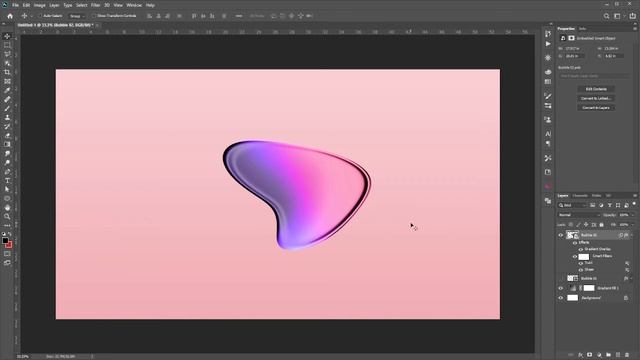The width and height of the screenshot is (640, 360).
Task: Open the Layers panel menu
Action: coord(635,196)
